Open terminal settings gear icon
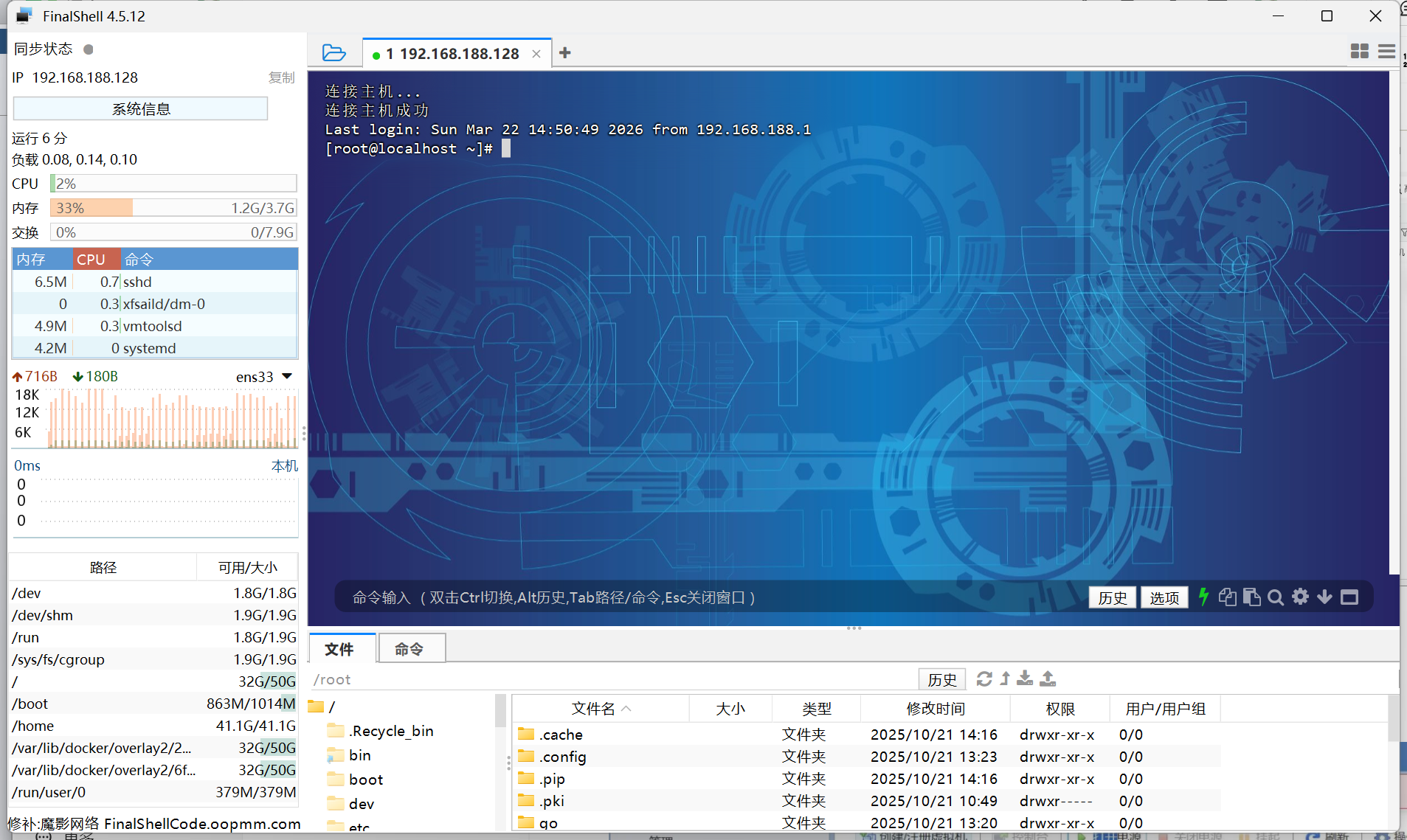 (1300, 597)
